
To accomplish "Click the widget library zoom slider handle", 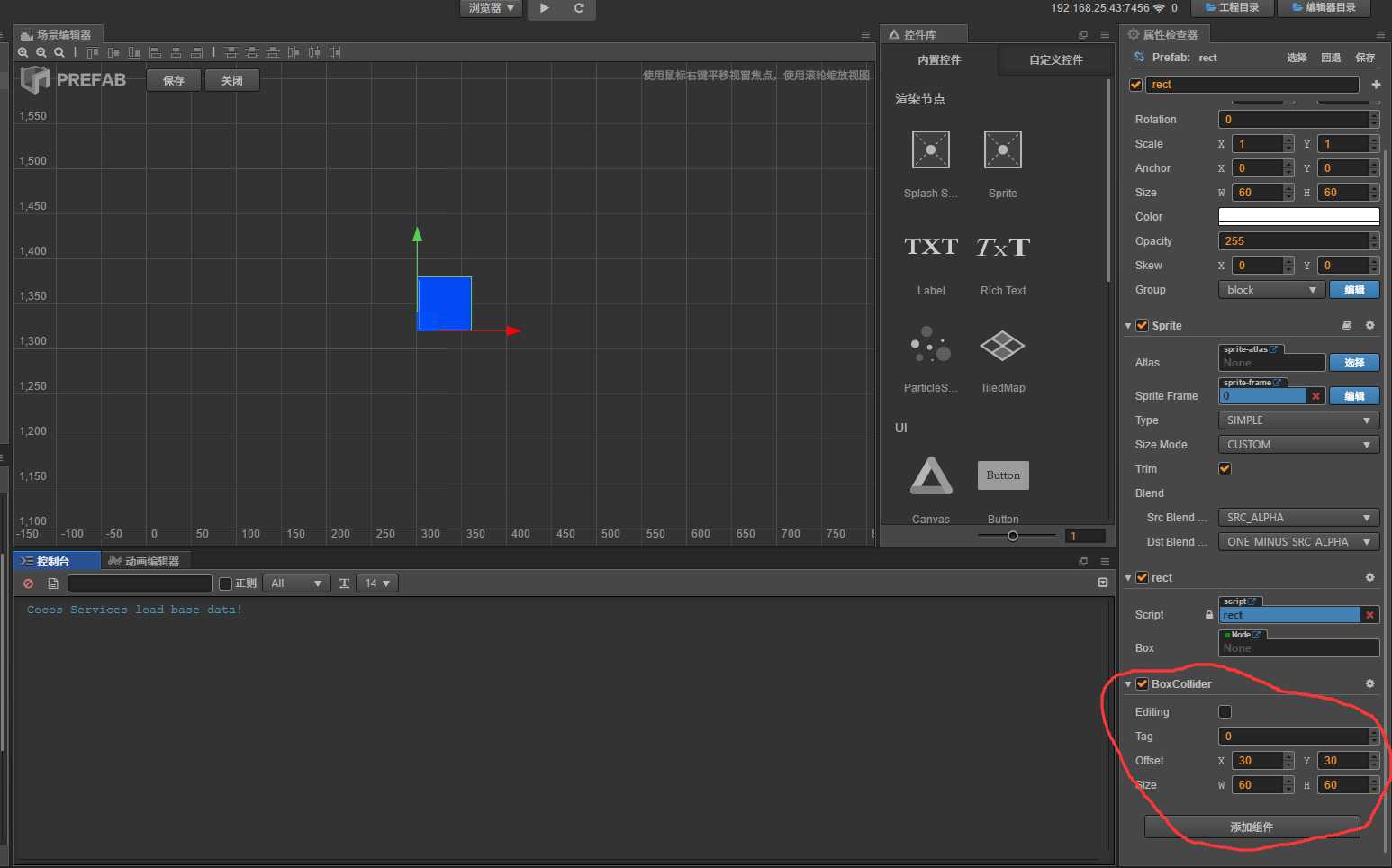I will tap(1013, 536).
